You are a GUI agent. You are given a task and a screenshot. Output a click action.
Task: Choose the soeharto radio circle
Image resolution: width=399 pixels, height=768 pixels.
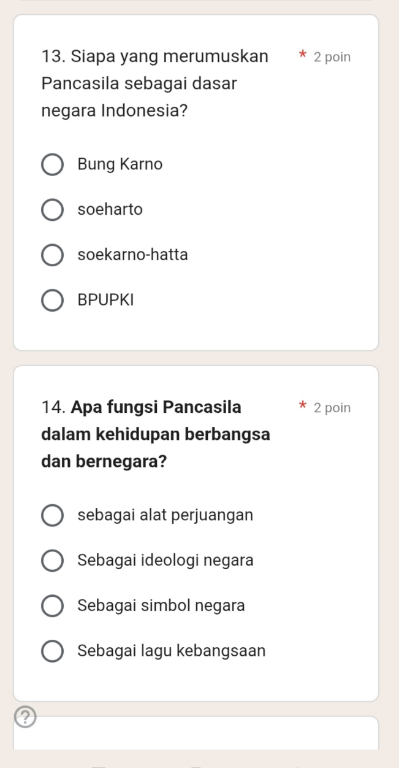[52, 210]
